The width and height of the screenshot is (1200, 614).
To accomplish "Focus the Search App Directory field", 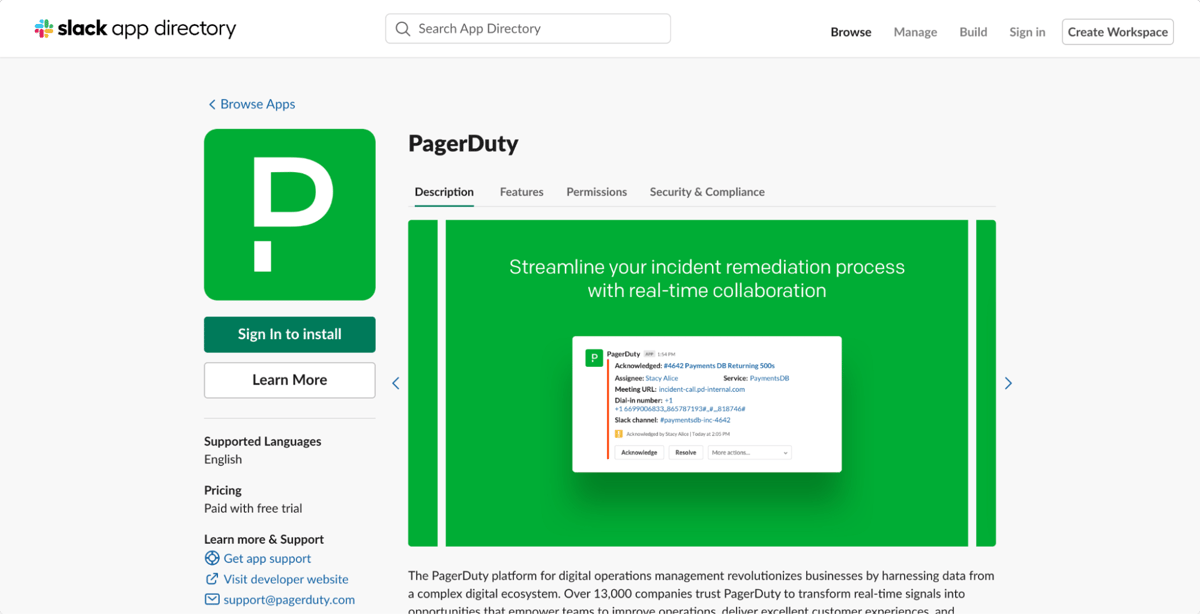I will (x=528, y=29).
